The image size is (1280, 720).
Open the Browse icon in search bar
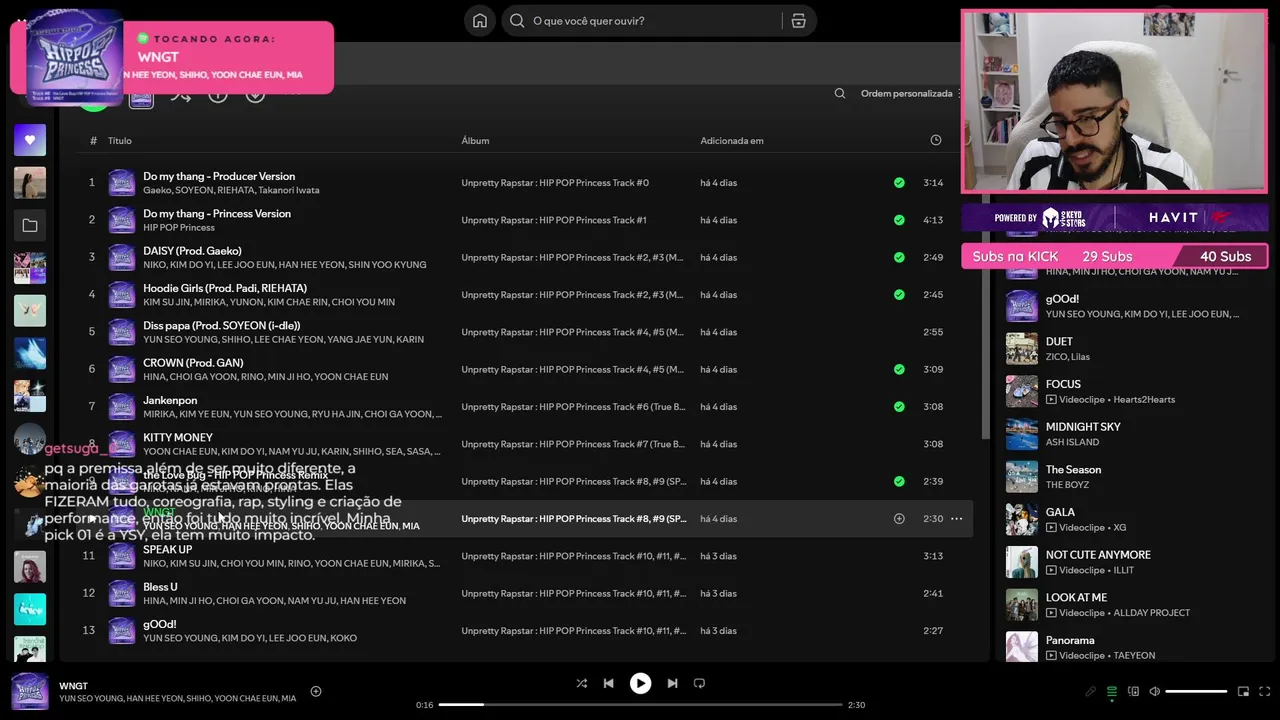[x=798, y=21]
